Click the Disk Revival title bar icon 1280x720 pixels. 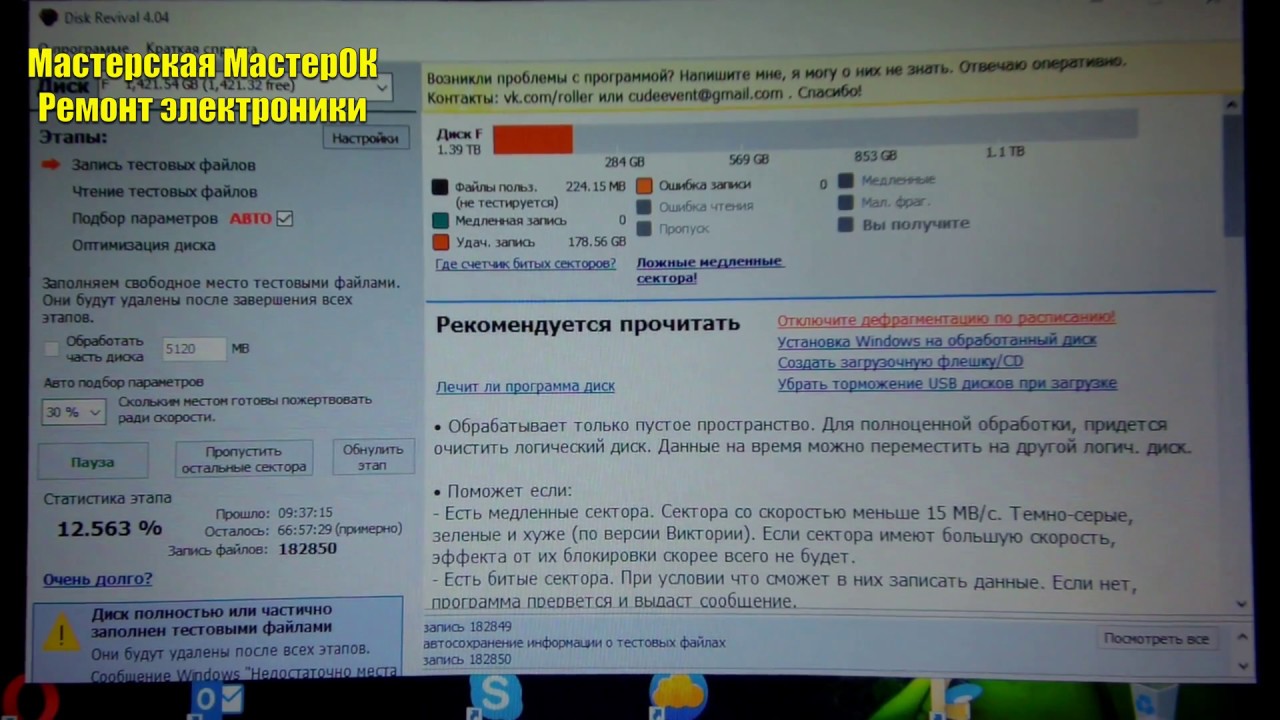(x=47, y=17)
